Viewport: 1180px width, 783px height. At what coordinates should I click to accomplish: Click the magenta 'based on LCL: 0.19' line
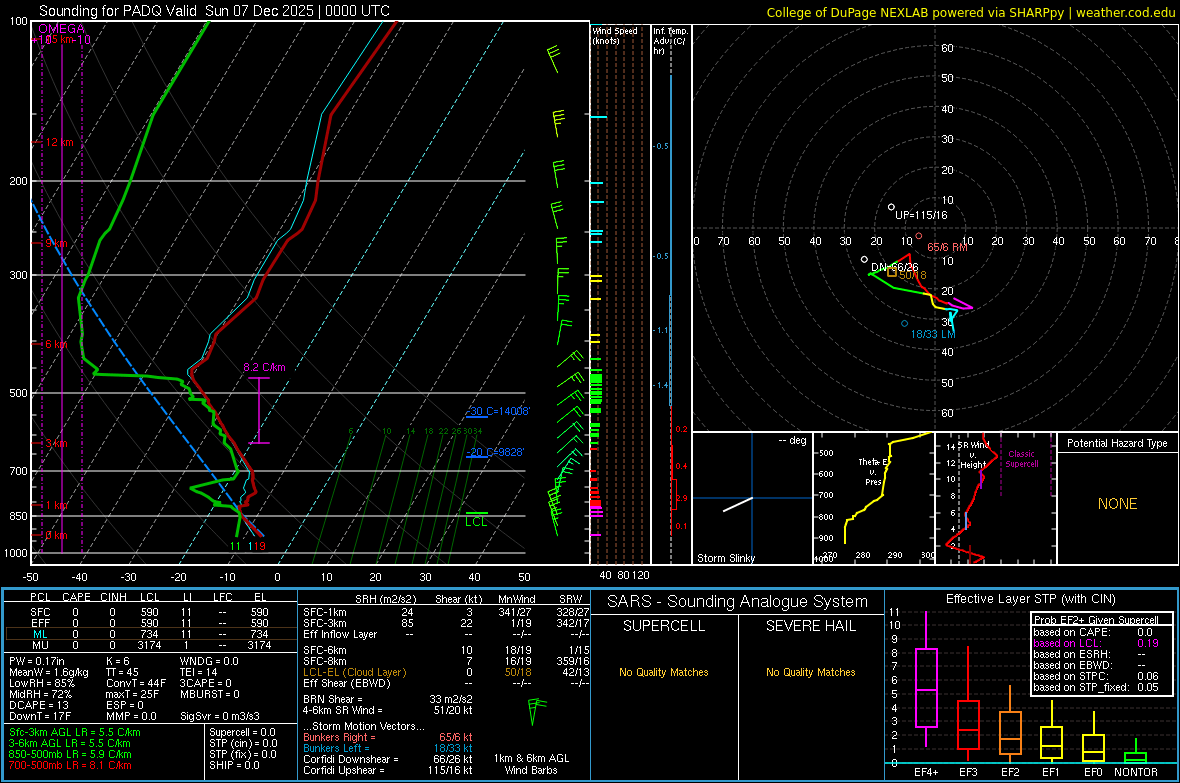[x=1096, y=643]
